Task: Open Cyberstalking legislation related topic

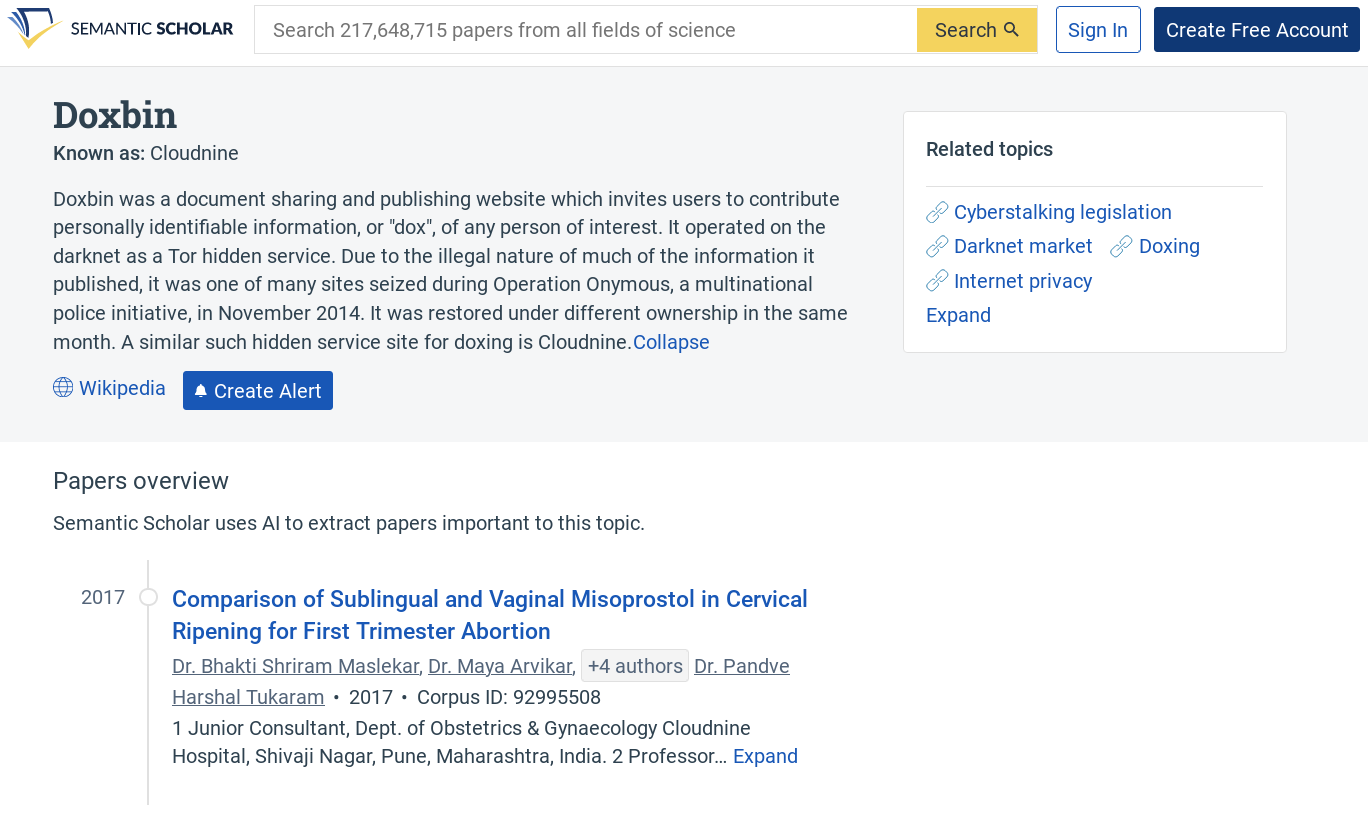Action: [x=1063, y=212]
